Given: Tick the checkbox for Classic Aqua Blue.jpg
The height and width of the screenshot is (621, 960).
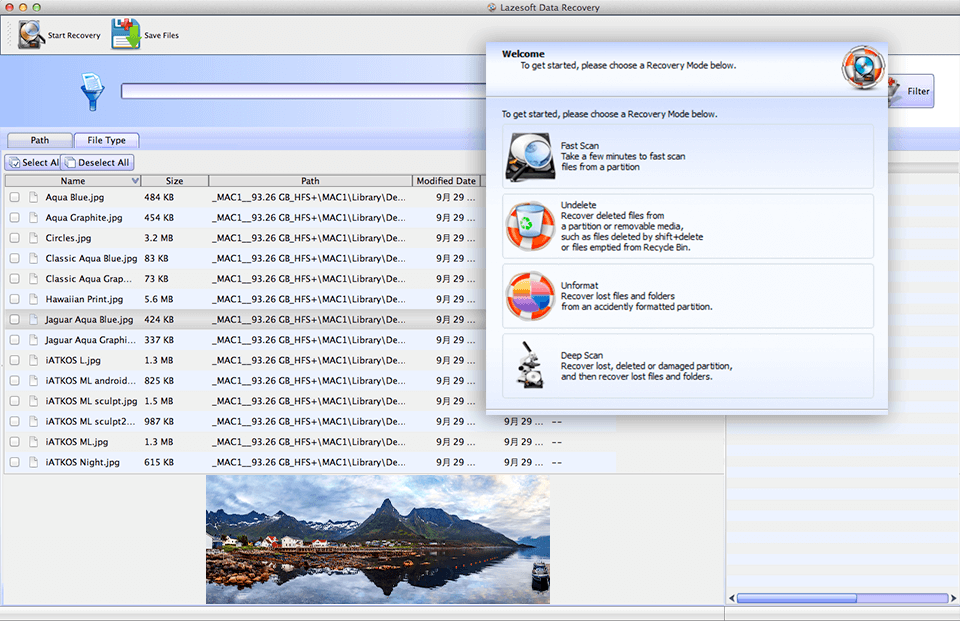Looking at the screenshot, I should [15, 258].
